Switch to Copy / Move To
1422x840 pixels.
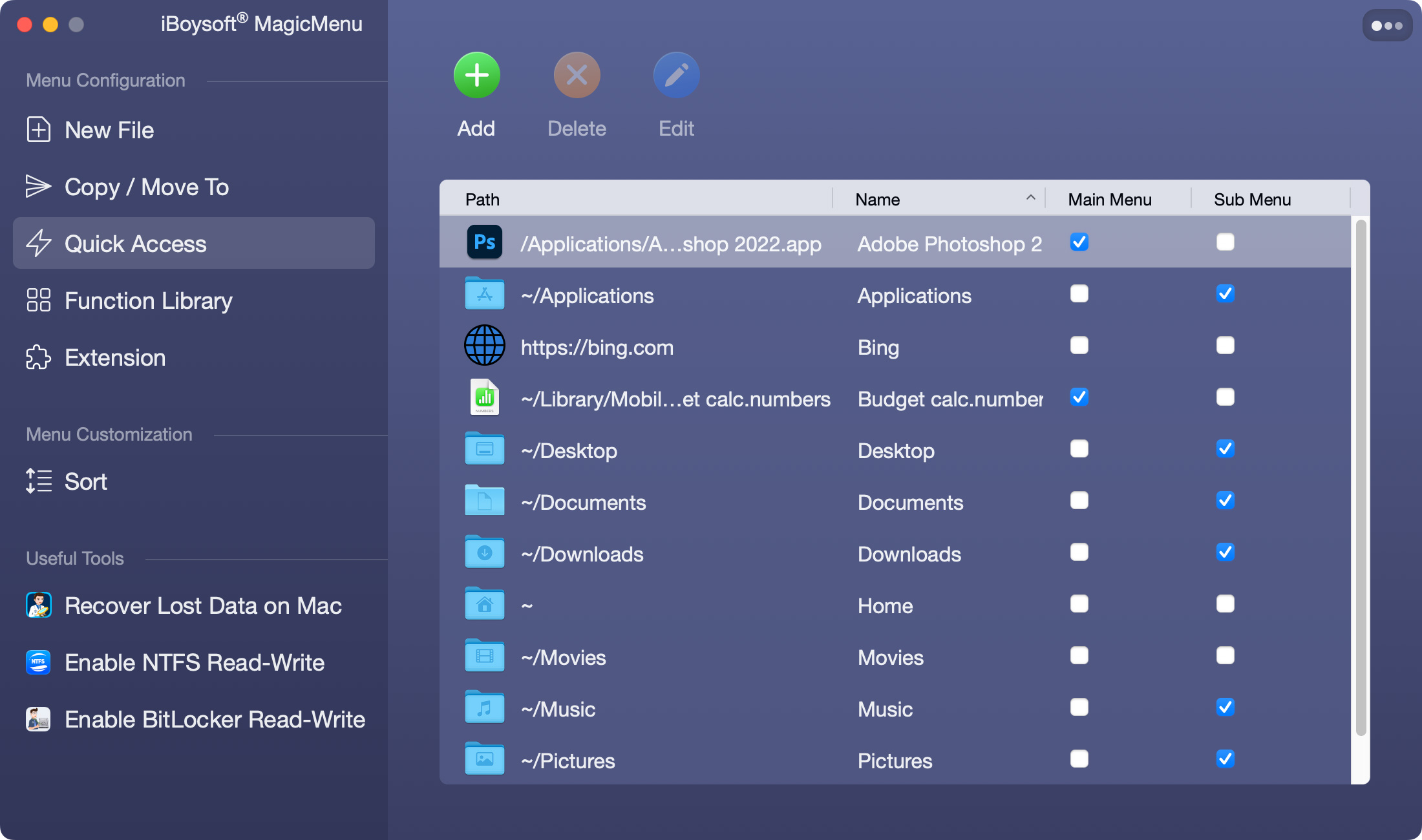[x=146, y=187]
